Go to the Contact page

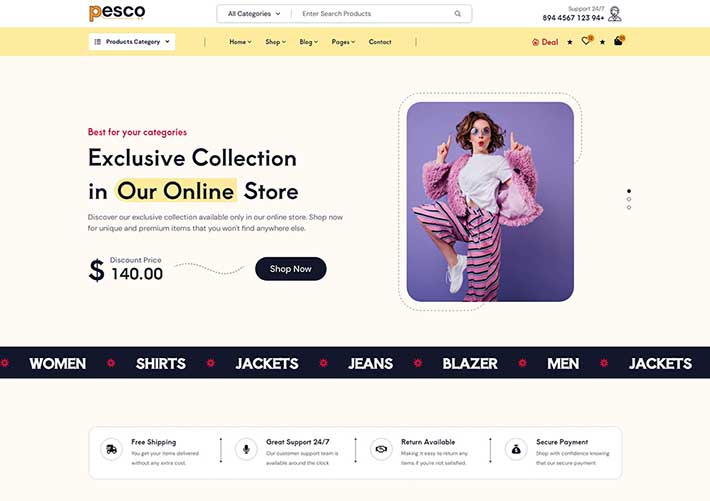[x=380, y=42]
